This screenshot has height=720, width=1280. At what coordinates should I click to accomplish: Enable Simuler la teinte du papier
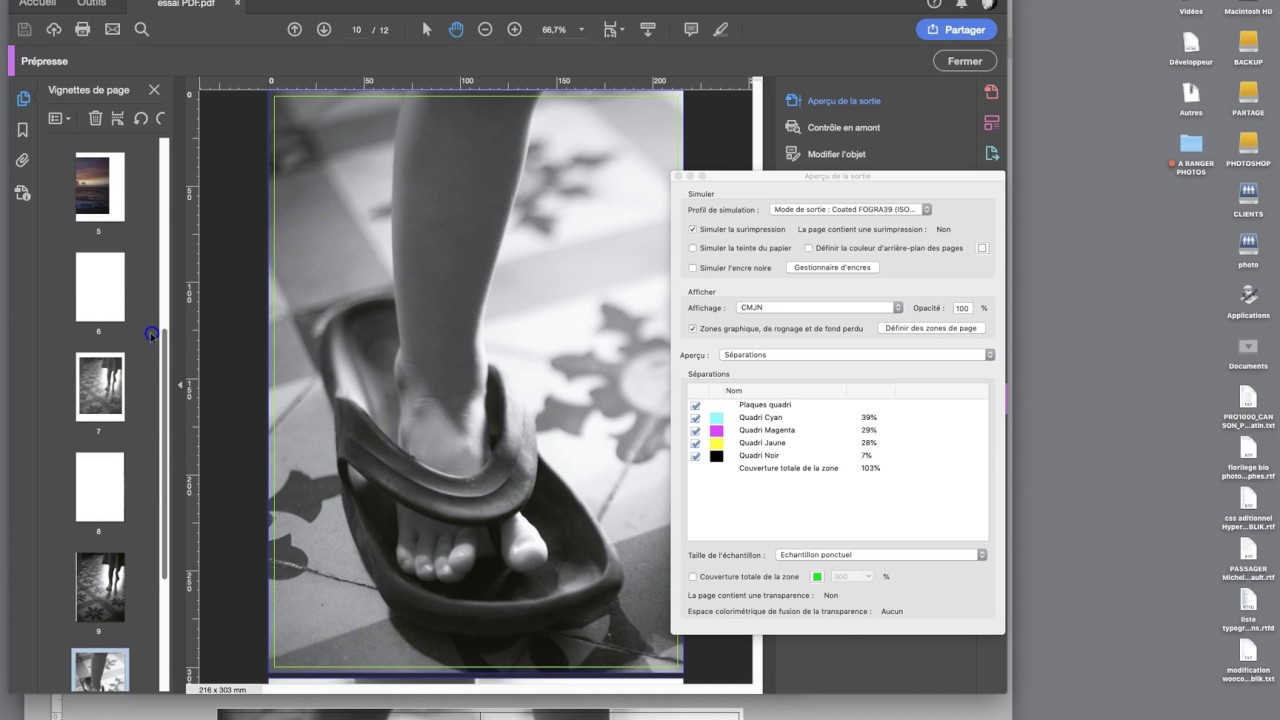(x=693, y=248)
